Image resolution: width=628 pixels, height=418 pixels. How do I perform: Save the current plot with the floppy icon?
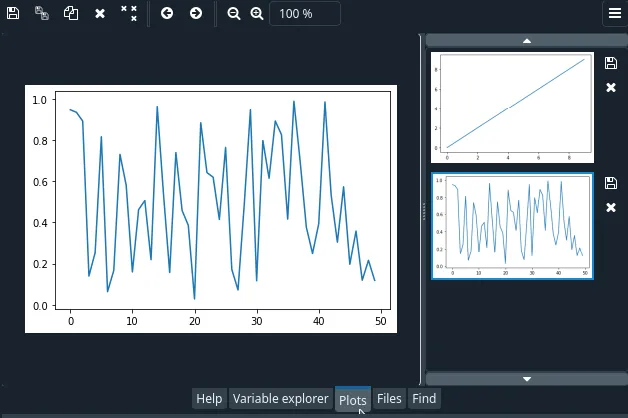click(x=13, y=13)
